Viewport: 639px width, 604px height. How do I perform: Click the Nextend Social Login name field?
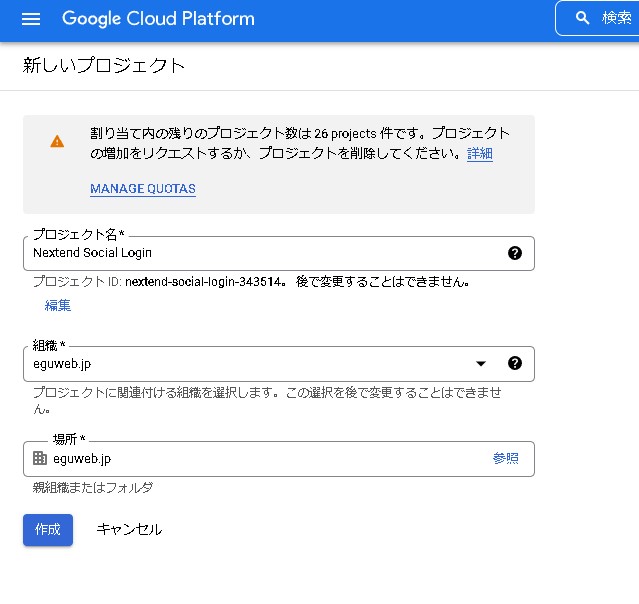pos(260,253)
